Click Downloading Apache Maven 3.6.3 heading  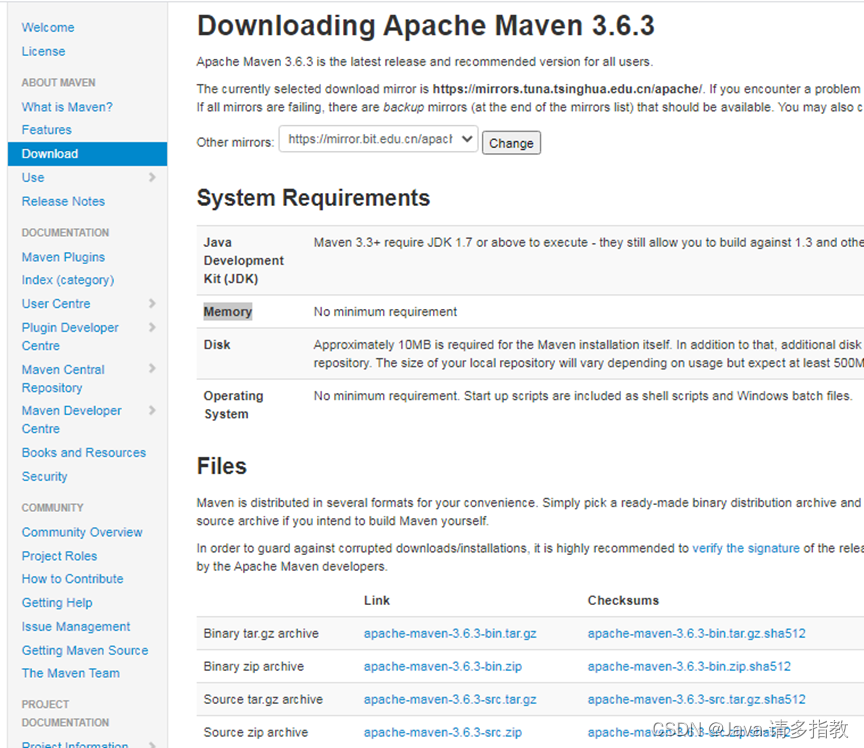point(426,25)
